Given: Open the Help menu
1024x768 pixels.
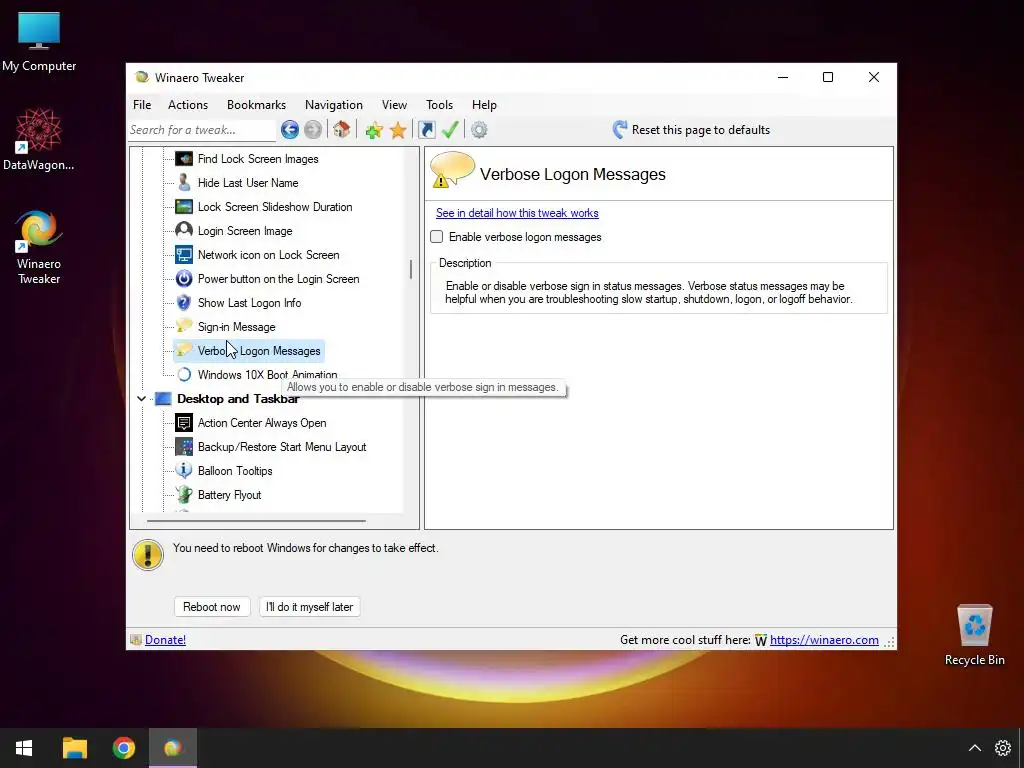Looking at the screenshot, I should click(484, 104).
